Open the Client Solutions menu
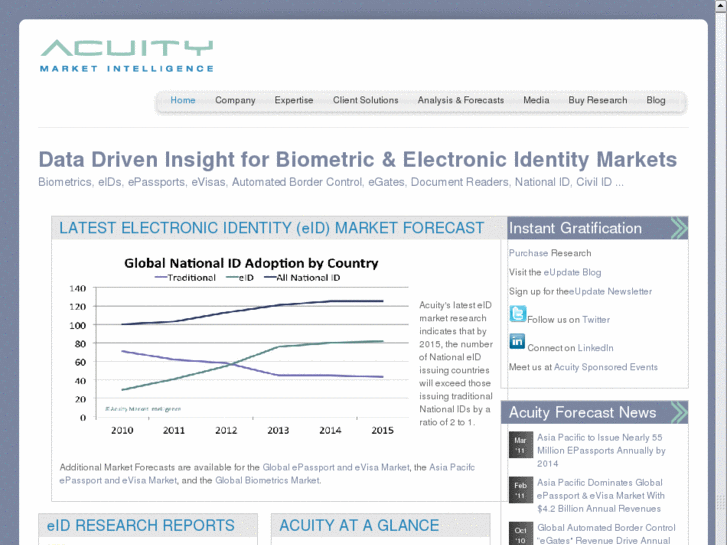The image size is (727, 545). [x=365, y=100]
